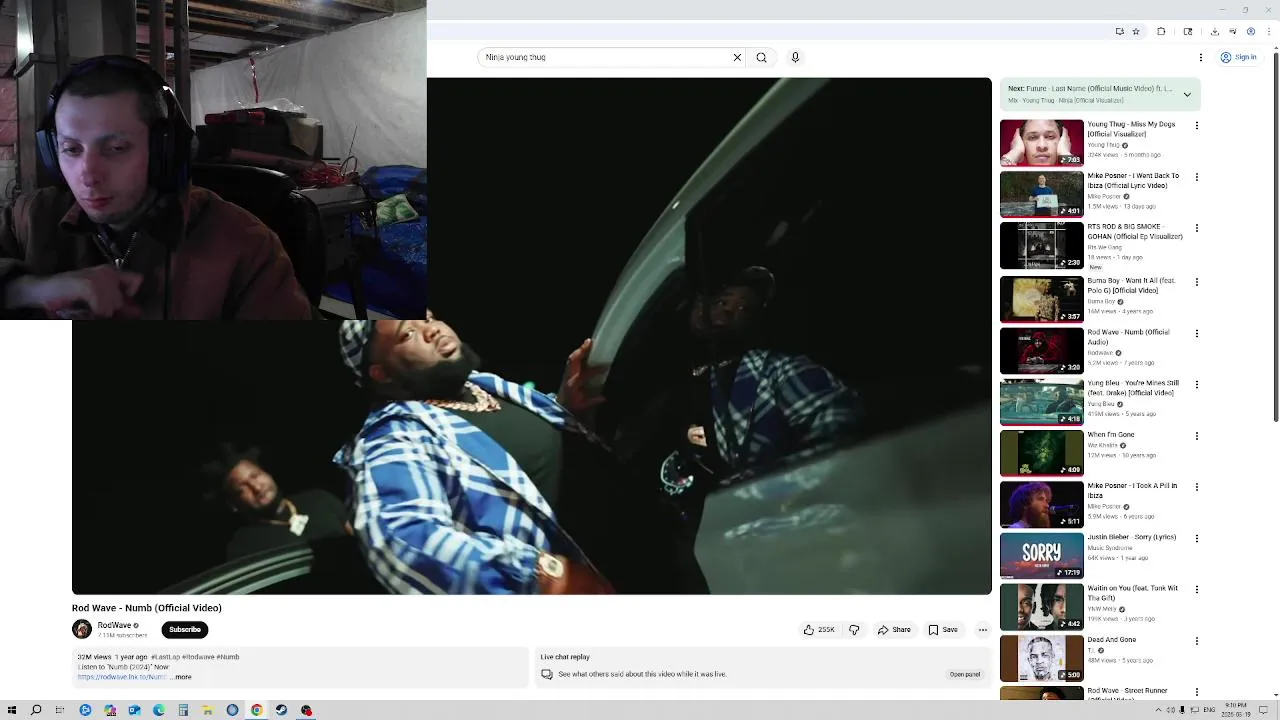Open options menu for Numb Official Audio

coord(1197,333)
